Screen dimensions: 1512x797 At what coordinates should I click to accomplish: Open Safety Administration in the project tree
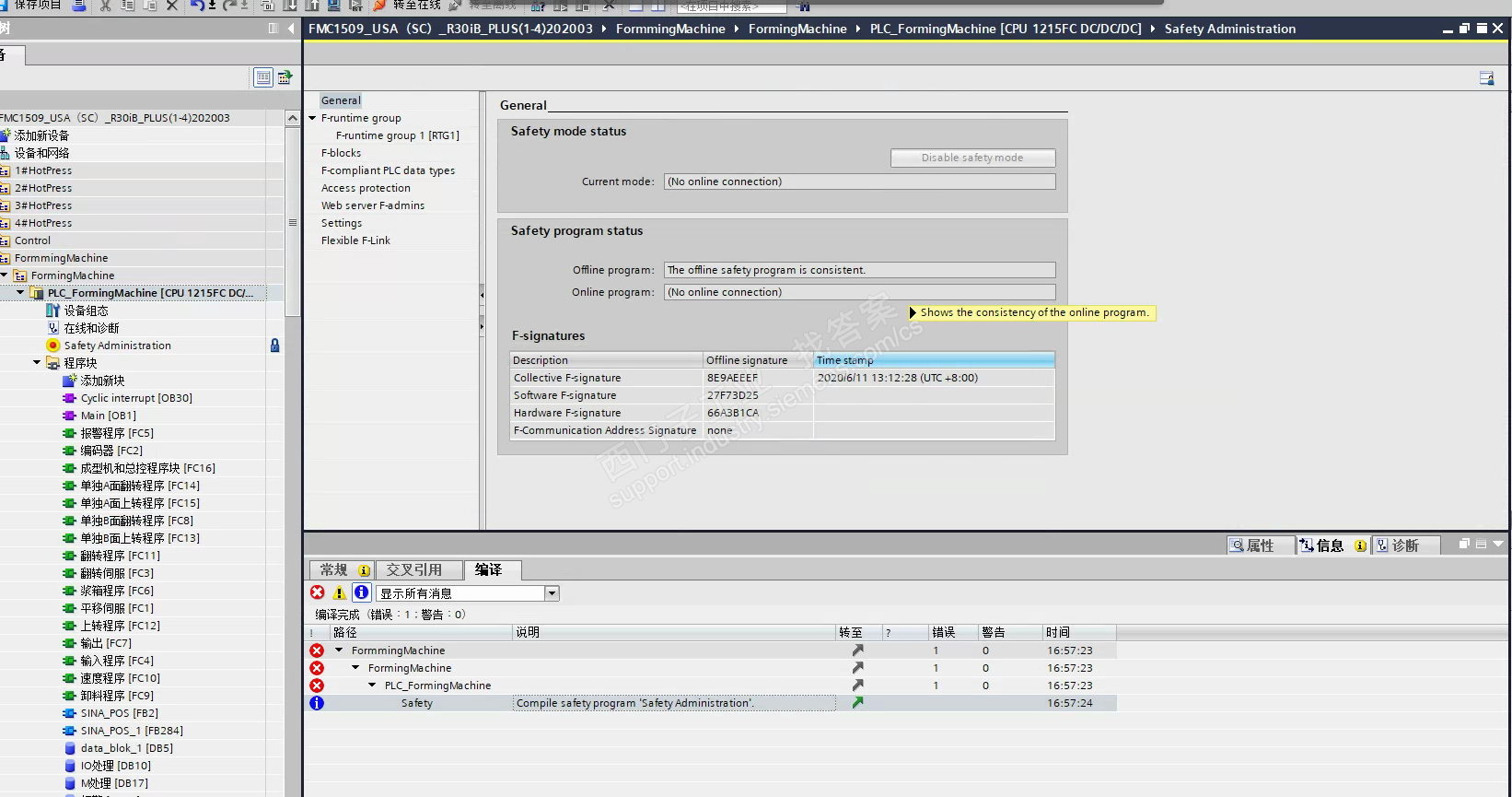[x=117, y=346]
